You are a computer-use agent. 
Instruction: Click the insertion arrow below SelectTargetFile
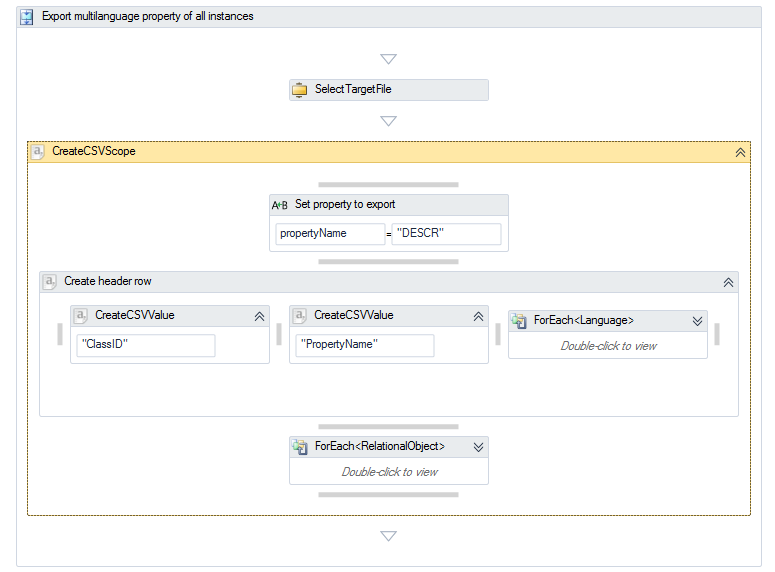388,121
